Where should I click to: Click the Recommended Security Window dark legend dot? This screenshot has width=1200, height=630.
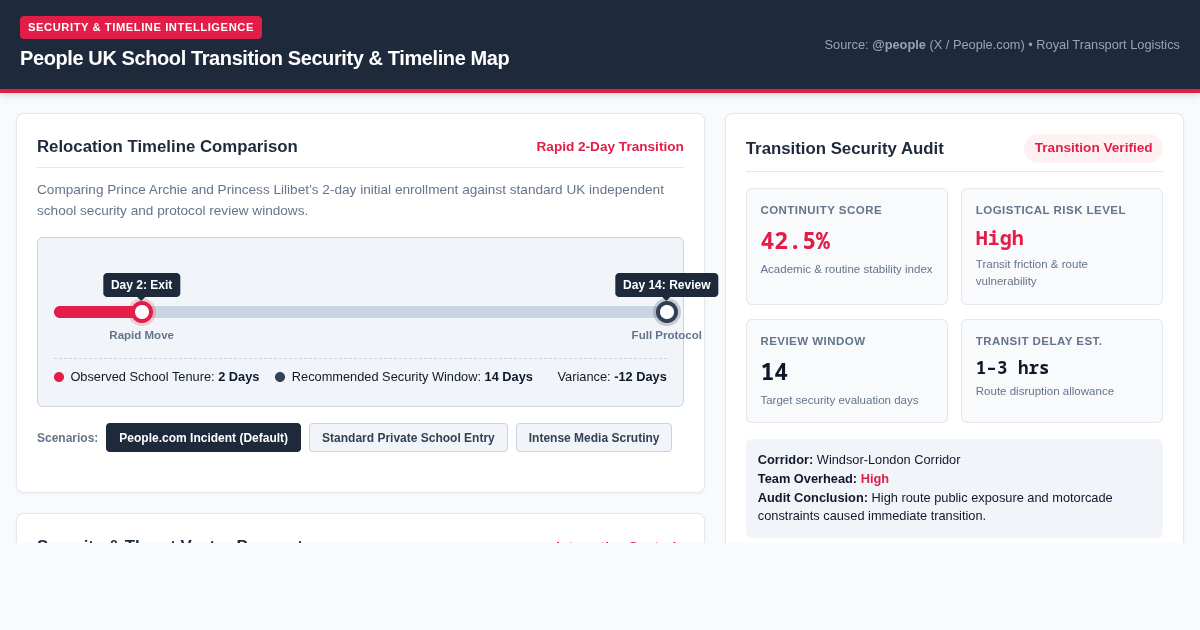click(280, 377)
